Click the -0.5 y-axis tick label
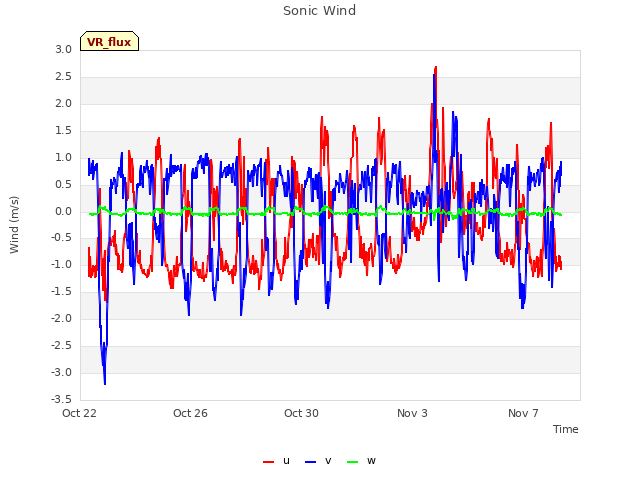The height and width of the screenshot is (480, 640). [x=62, y=238]
